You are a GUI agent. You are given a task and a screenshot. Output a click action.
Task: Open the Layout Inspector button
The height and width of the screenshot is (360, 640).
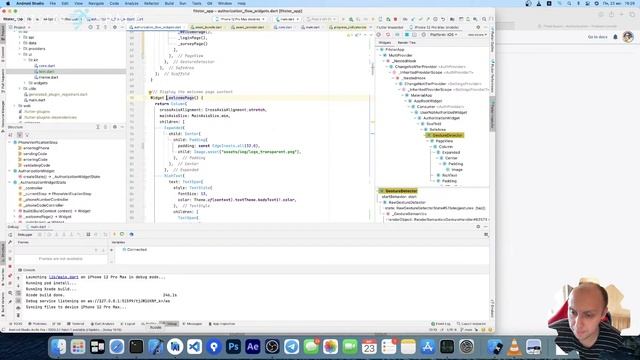[471, 324]
